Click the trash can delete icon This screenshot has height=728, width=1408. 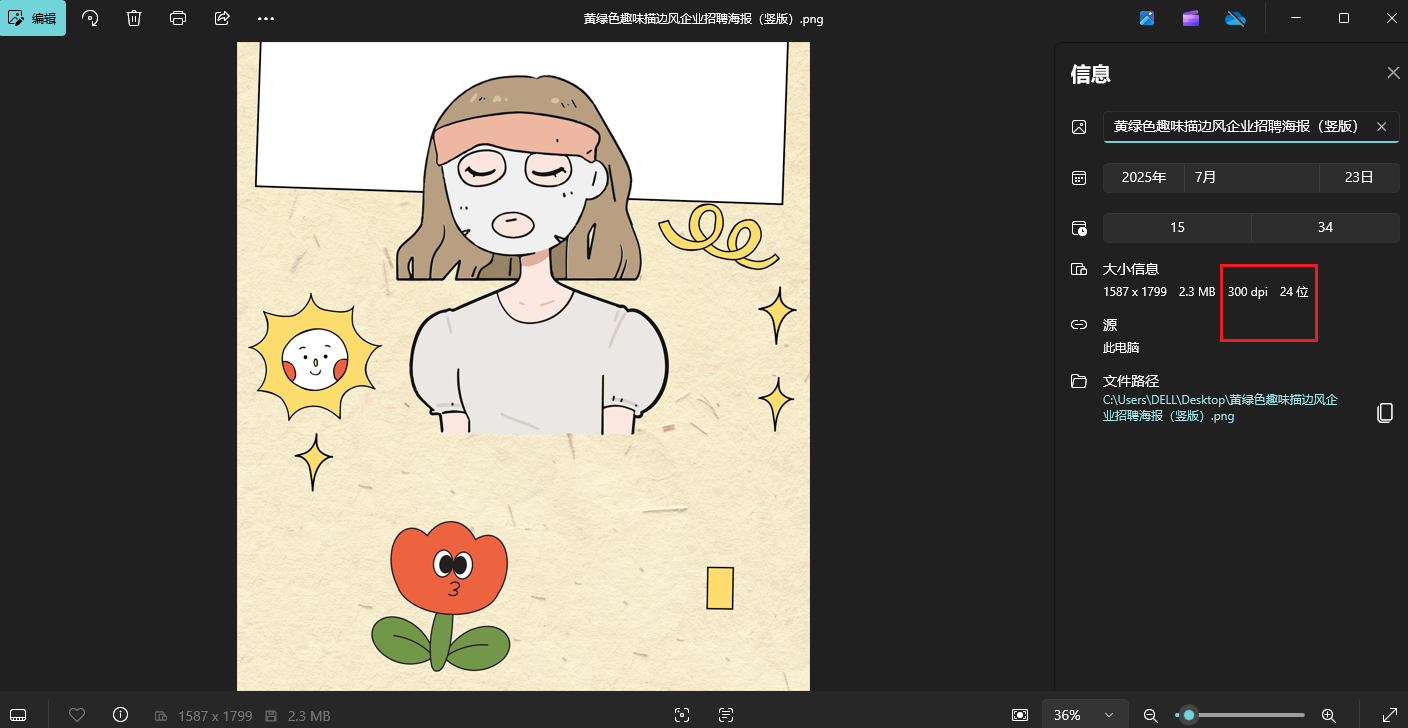pyautogui.click(x=134, y=18)
